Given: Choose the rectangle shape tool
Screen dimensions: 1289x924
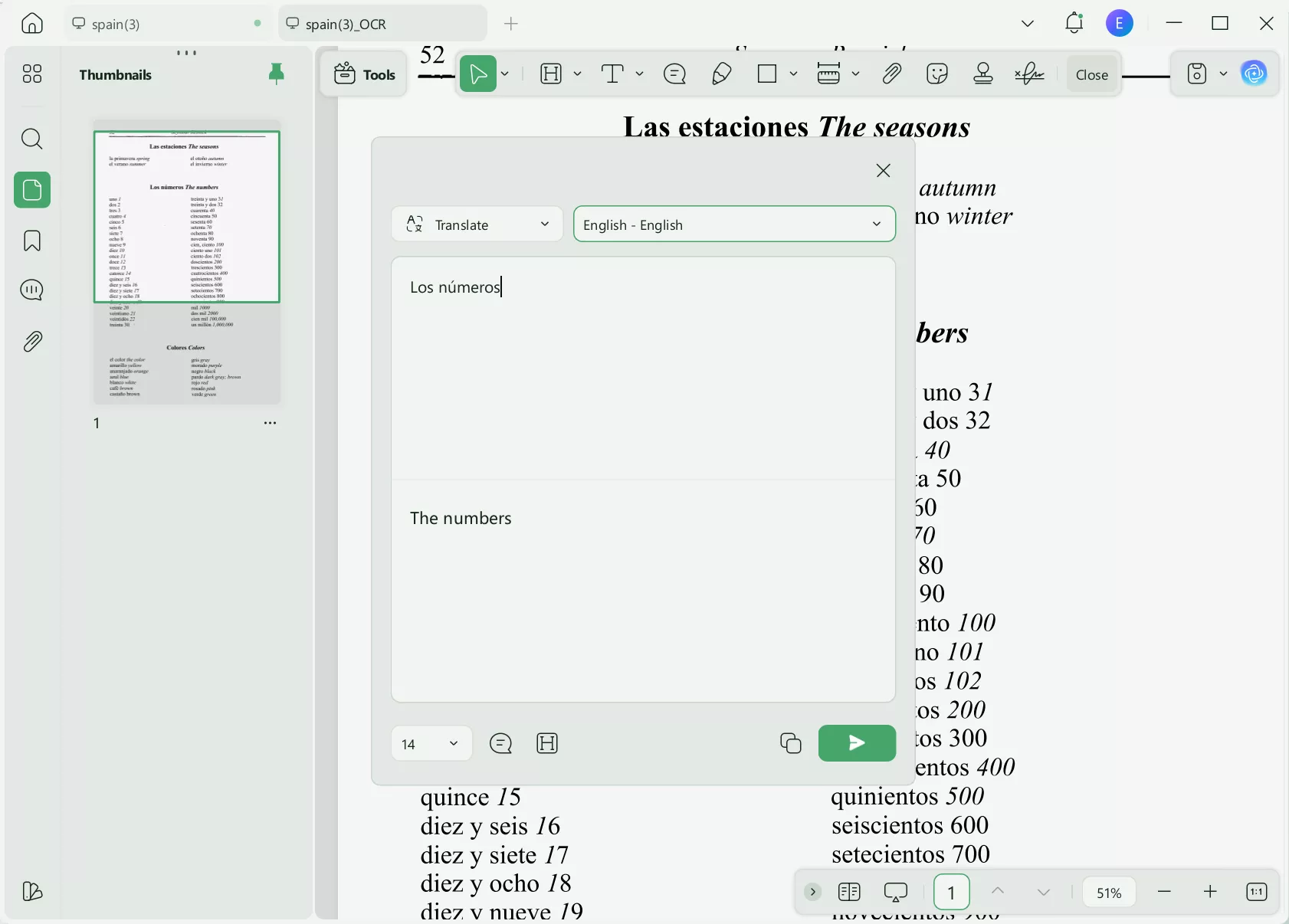Looking at the screenshot, I should pos(767,74).
